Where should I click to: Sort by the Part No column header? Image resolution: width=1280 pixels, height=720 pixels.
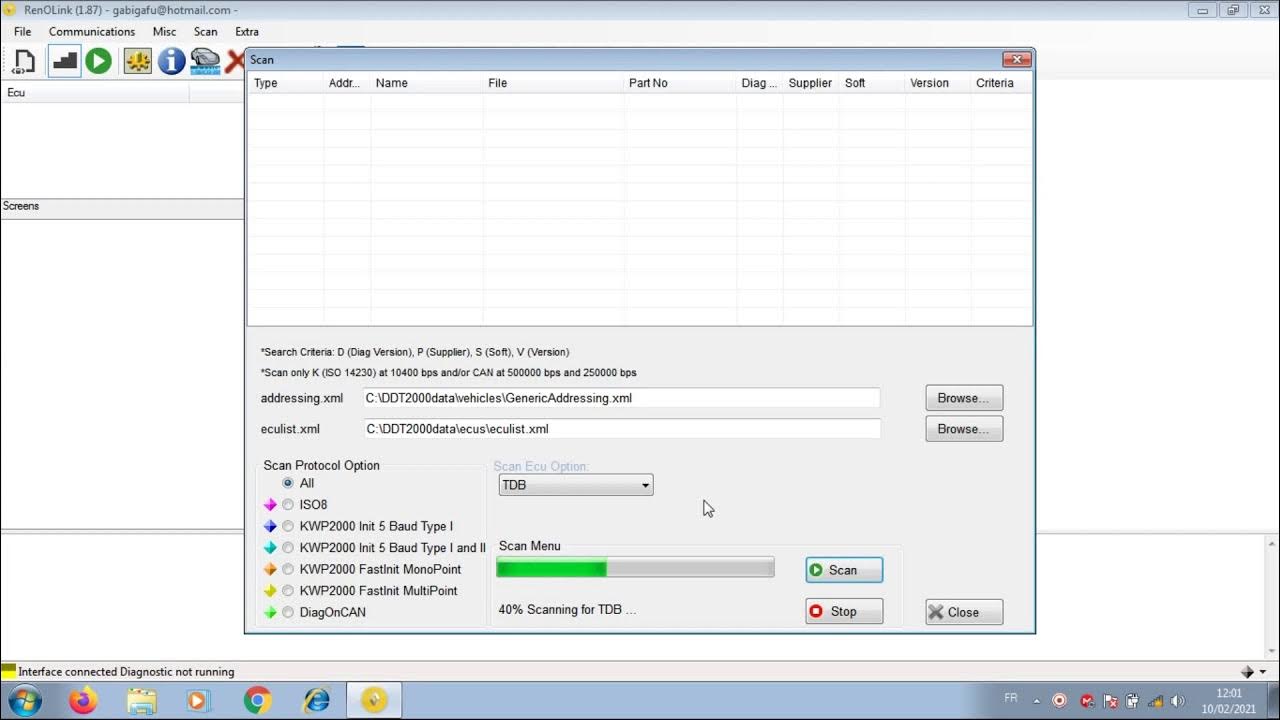680,83
